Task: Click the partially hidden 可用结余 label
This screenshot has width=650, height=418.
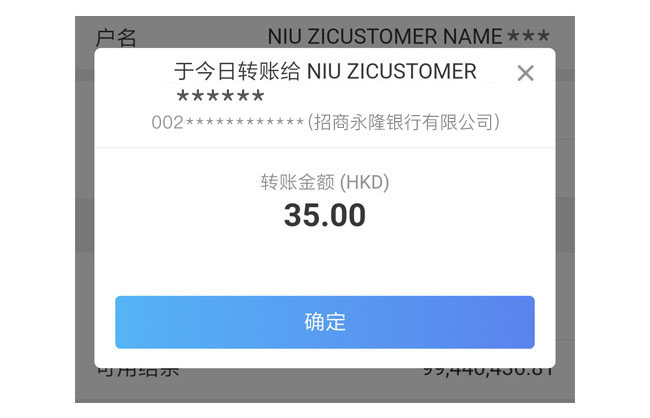Action: 138,371
